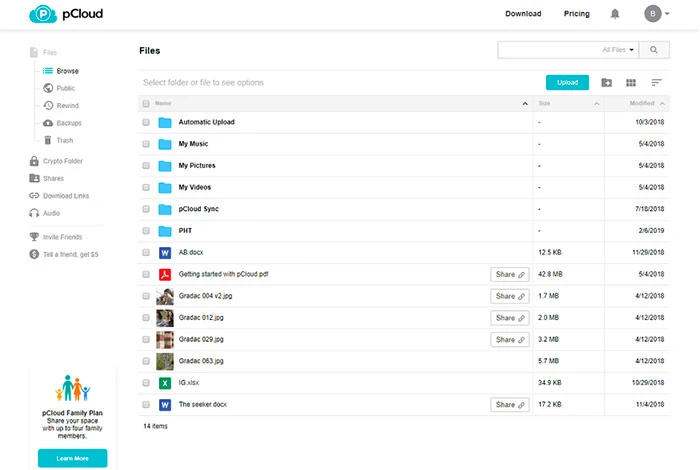Click the search input field
The height and width of the screenshot is (470, 700).
pos(548,49)
